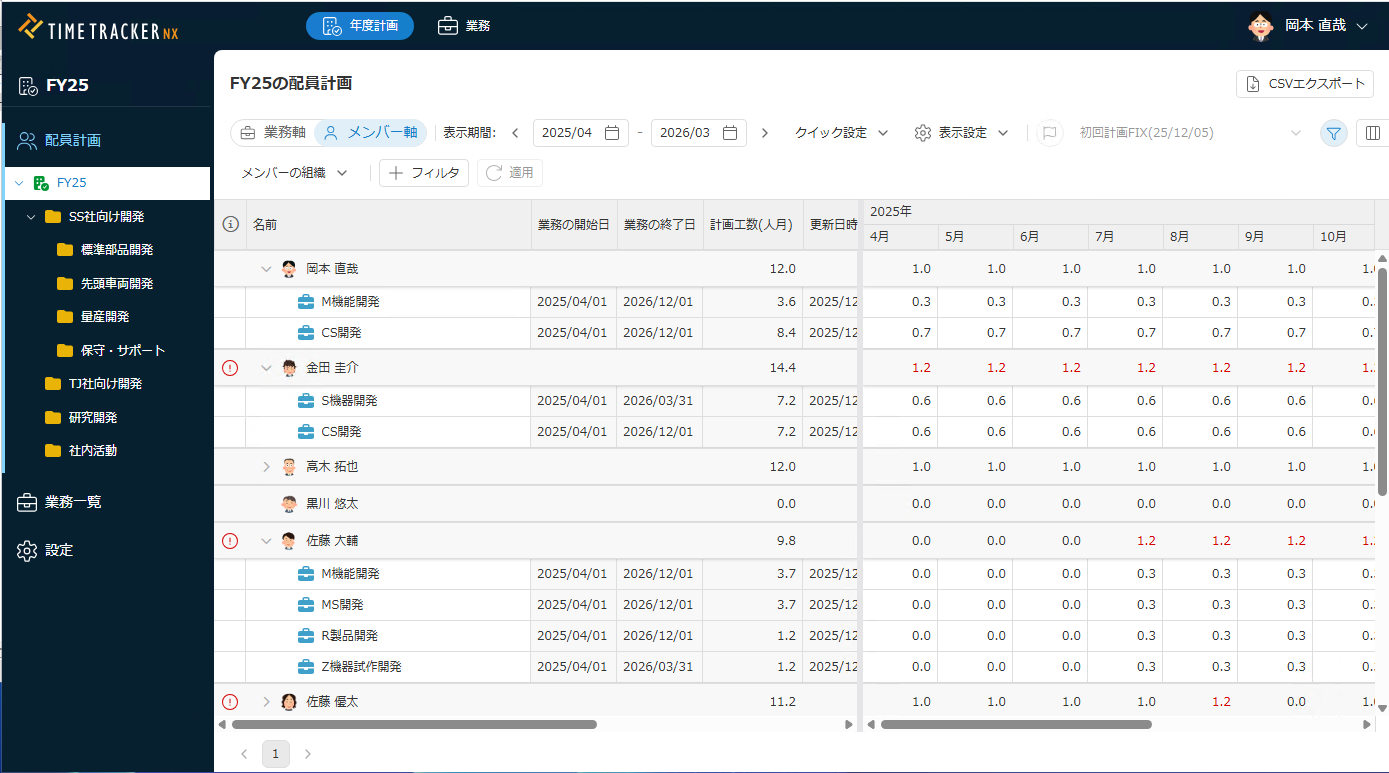Switch to 業務軸 view

pyautogui.click(x=273, y=133)
